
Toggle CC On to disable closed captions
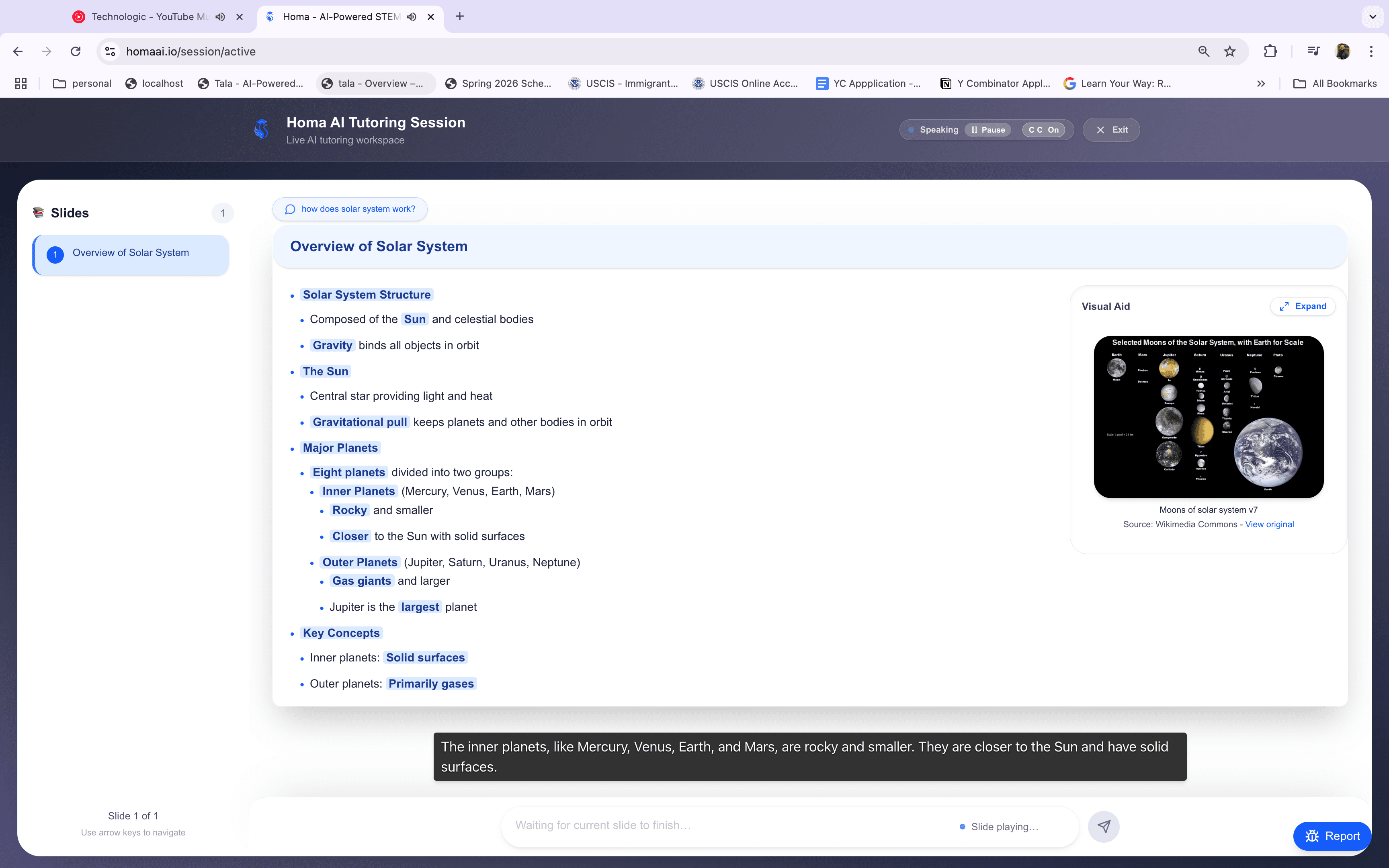tap(1044, 130)
